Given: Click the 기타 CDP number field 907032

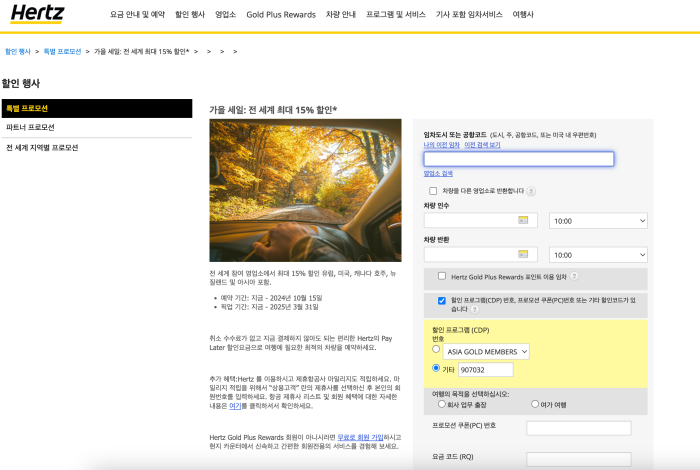Looking at the screenshot, I should (486, 370).
